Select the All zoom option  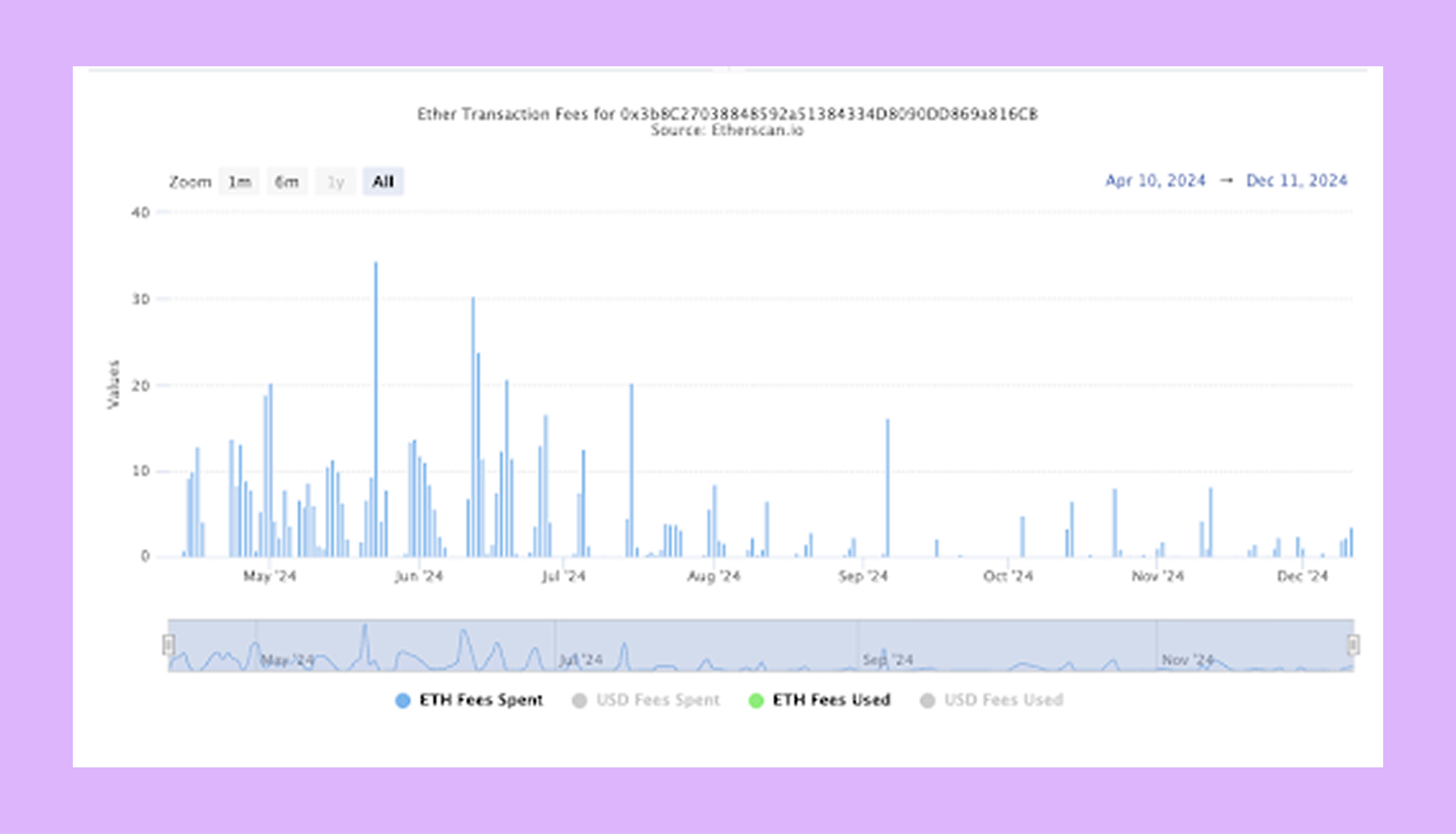(383, 182)
